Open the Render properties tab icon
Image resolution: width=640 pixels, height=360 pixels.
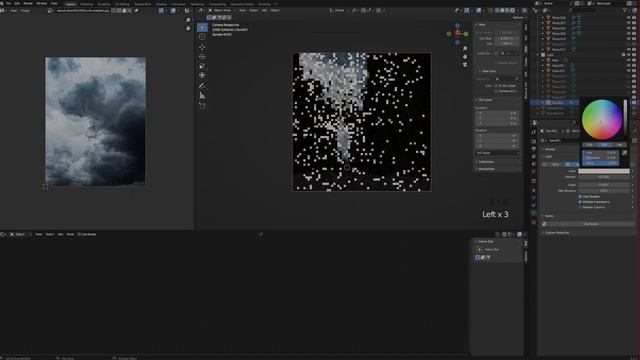534,141
